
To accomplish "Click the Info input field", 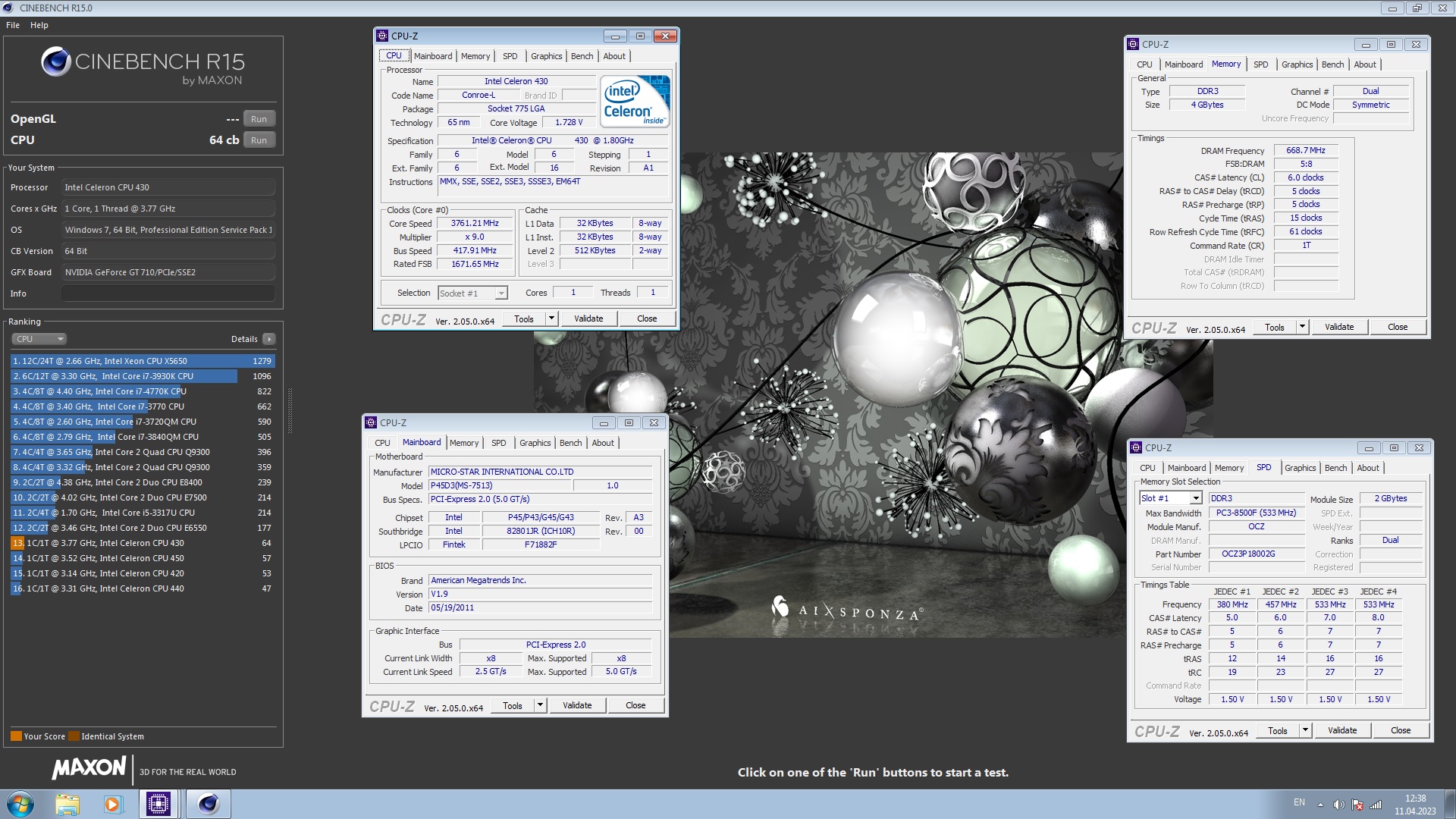I will (168, 293).
